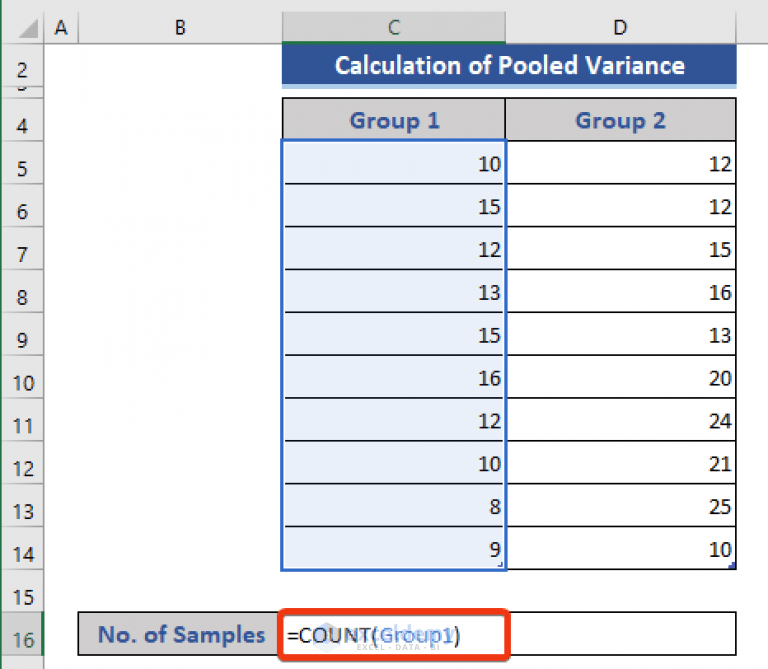Select cell C7 containing 12

click(394, 249)
